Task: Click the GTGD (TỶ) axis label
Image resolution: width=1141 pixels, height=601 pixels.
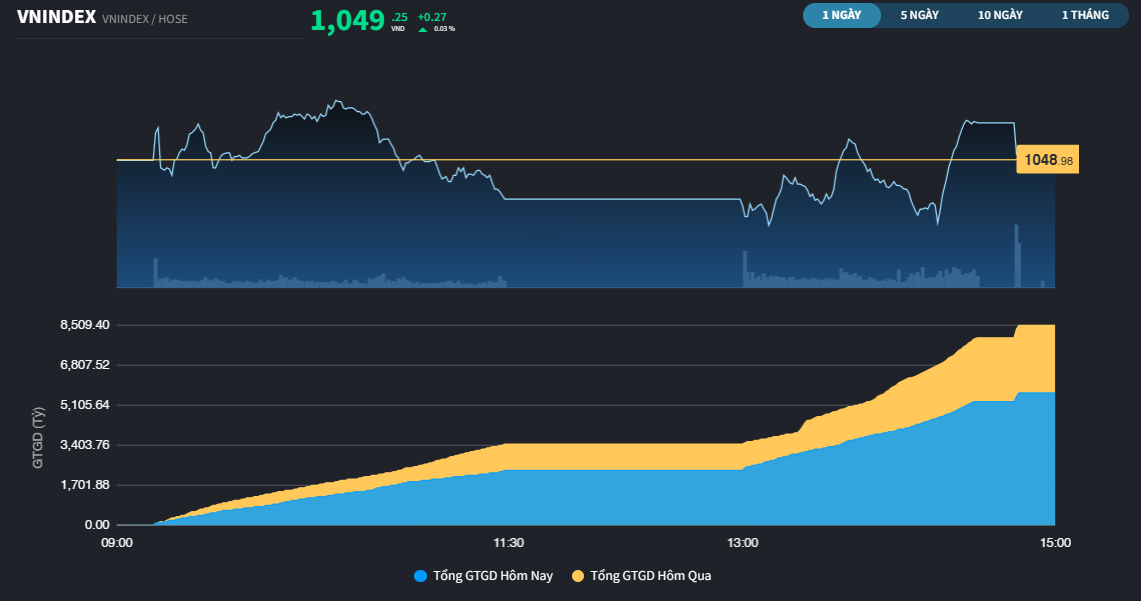Action: 39,436
